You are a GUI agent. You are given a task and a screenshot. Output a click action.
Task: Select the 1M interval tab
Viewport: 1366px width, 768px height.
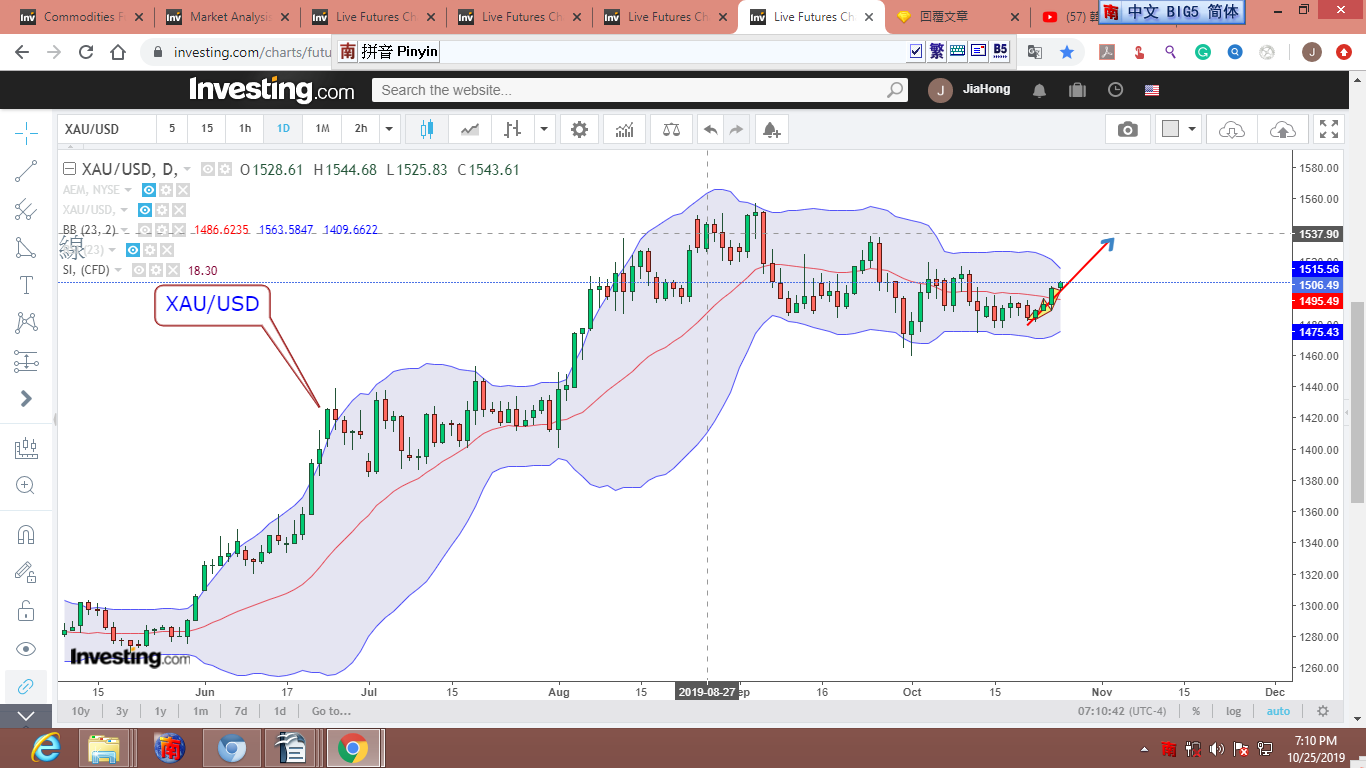pyautogui.click(x=322, y=129)
